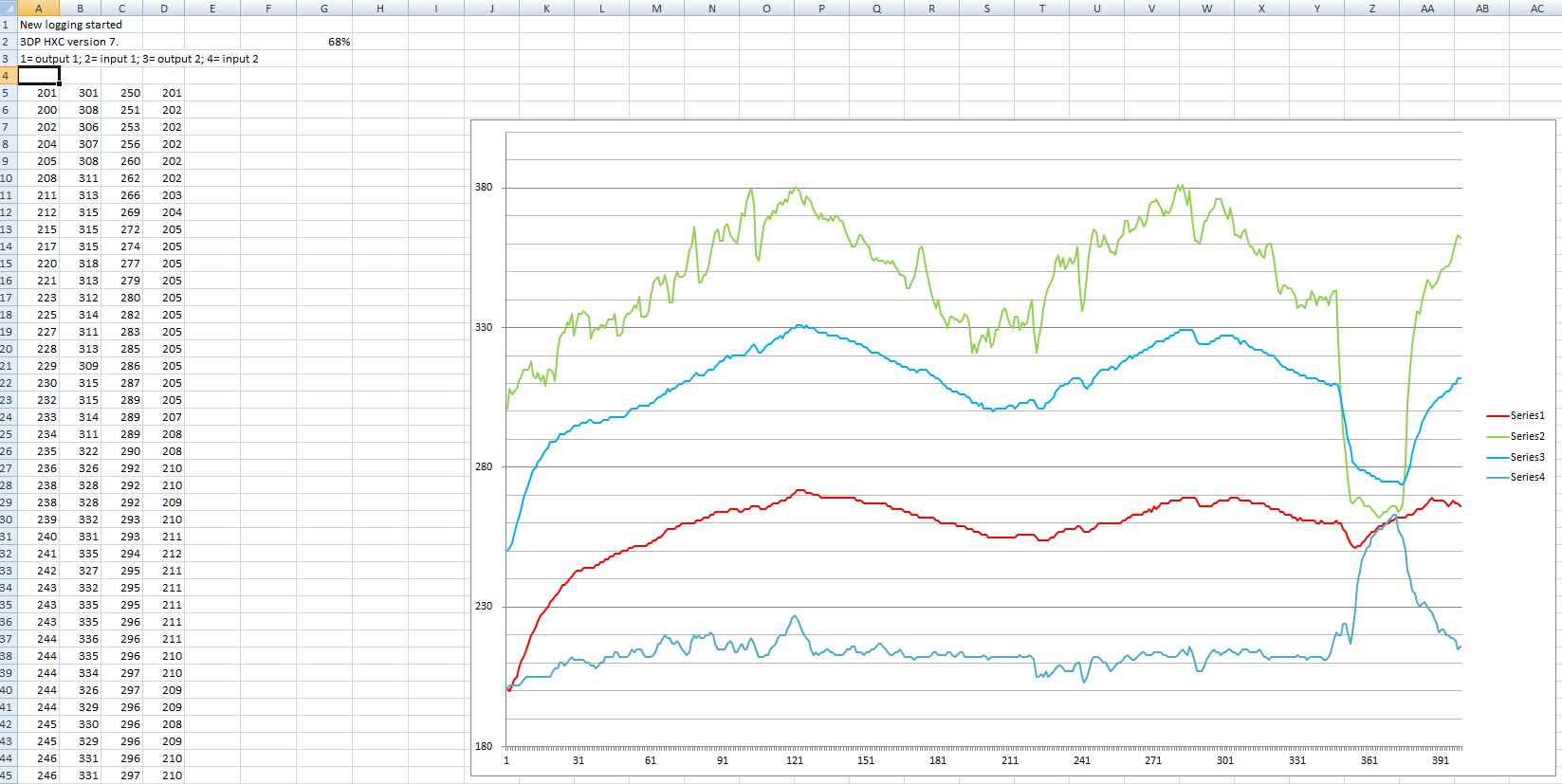
Task: Click the 121 label on the chart's horizontal axis
Action: tap(795, 760)
